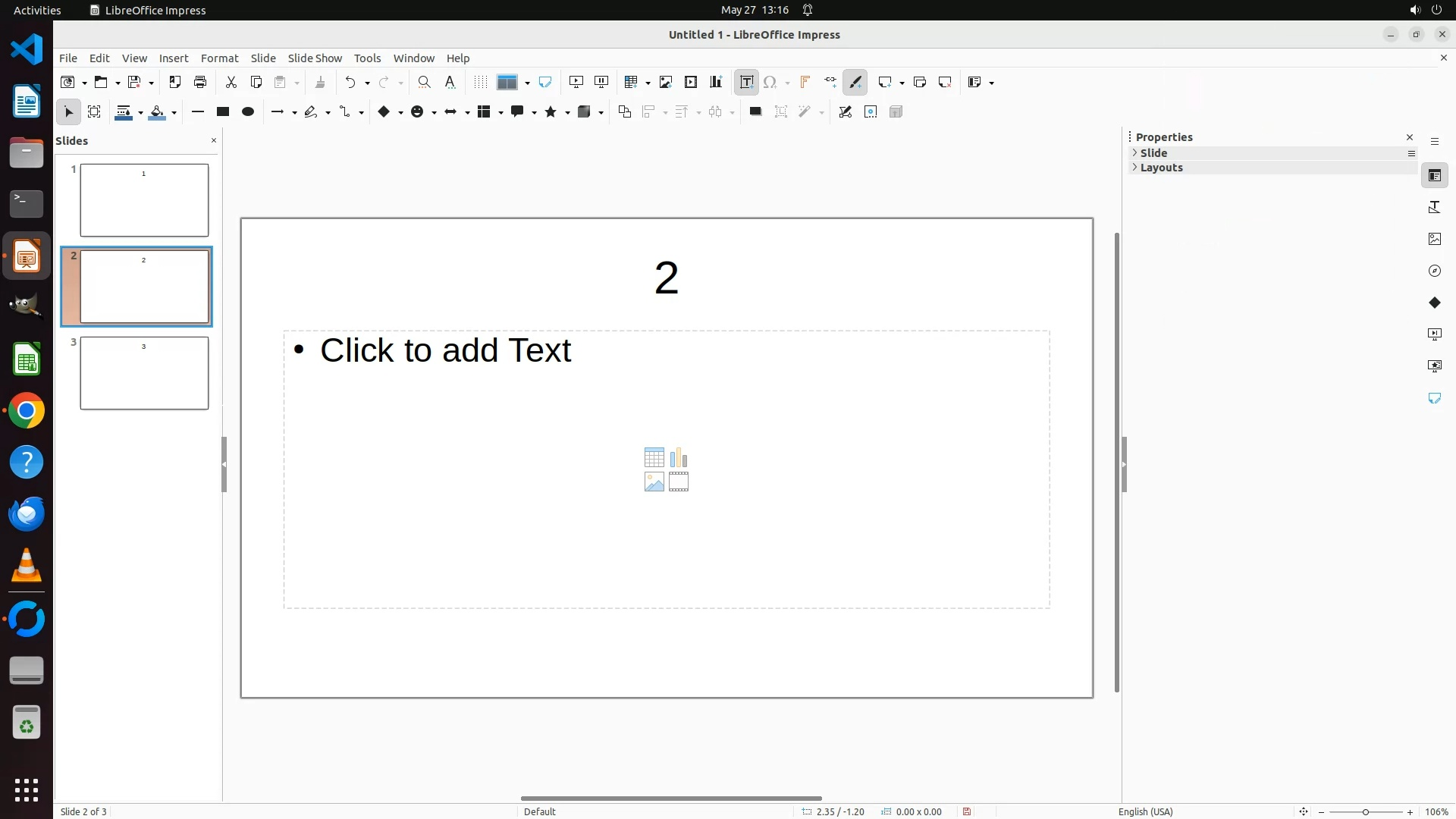
Task: Toggle the Insert Text Box tool
Action: (746, 82)
